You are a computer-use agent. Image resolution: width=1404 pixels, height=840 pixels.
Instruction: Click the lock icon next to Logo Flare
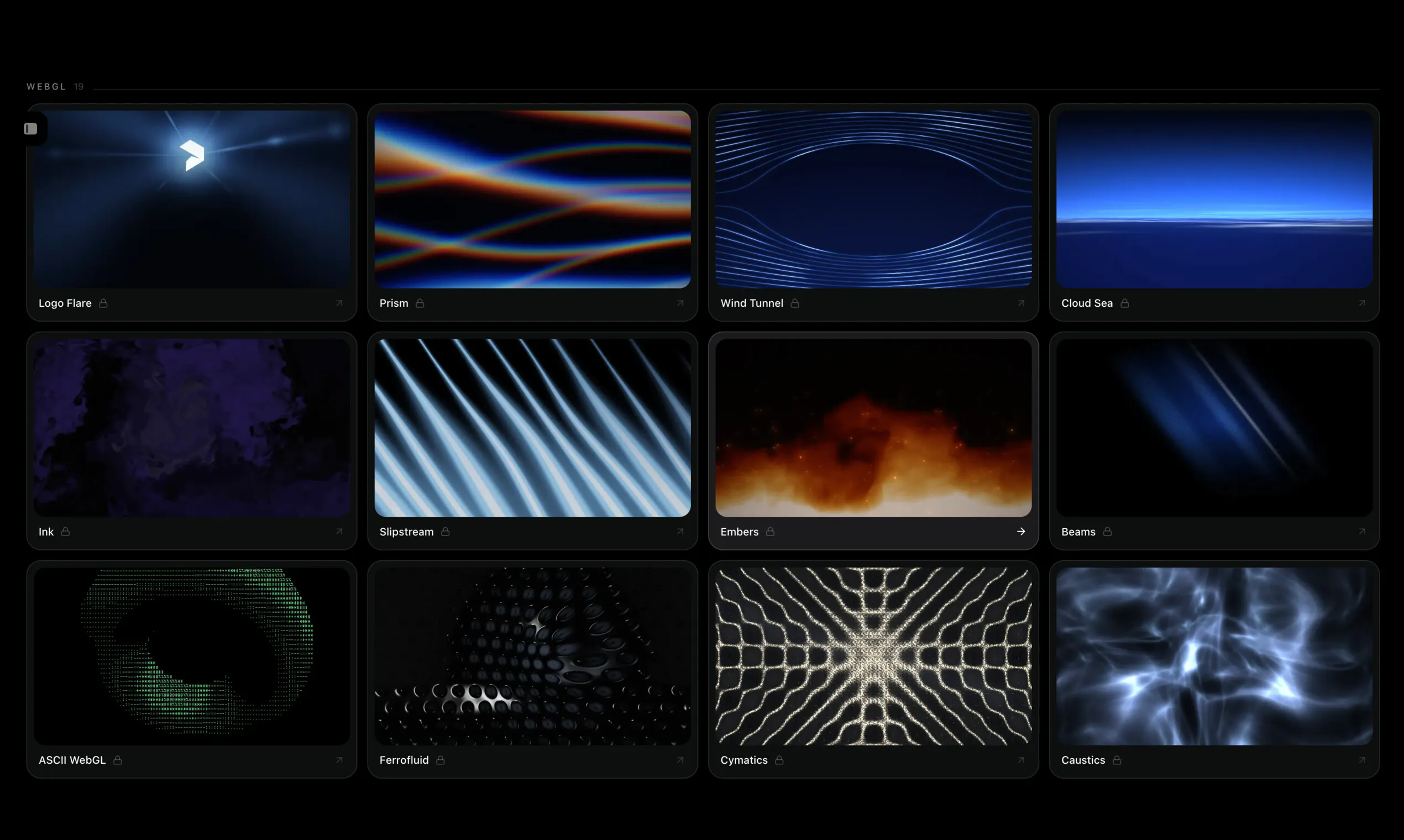click(103, 303)
